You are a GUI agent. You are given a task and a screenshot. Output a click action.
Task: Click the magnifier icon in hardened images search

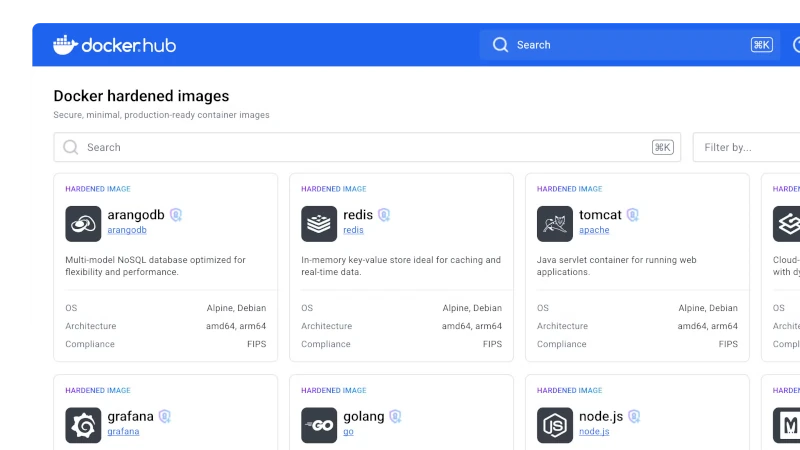[x=70, y=147]
